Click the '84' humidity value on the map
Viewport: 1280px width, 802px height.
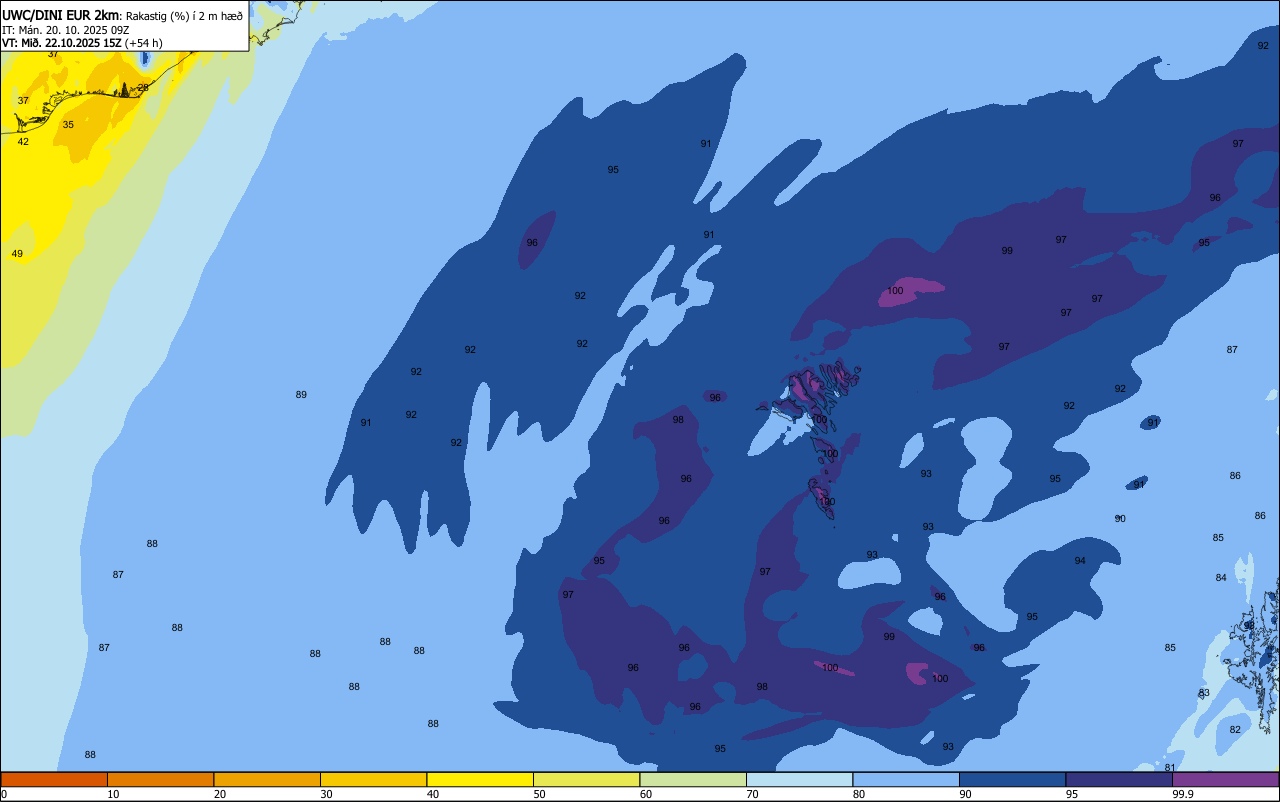1221,578
